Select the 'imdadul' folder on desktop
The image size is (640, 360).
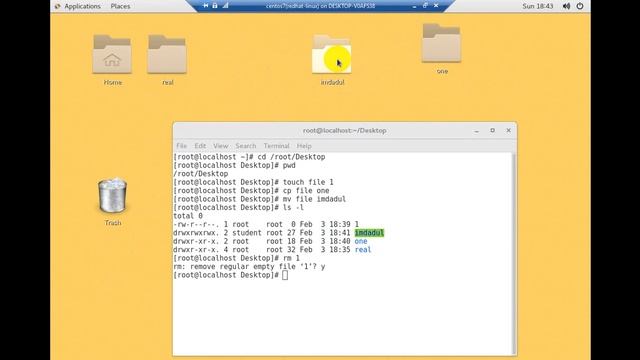[331, 54]
